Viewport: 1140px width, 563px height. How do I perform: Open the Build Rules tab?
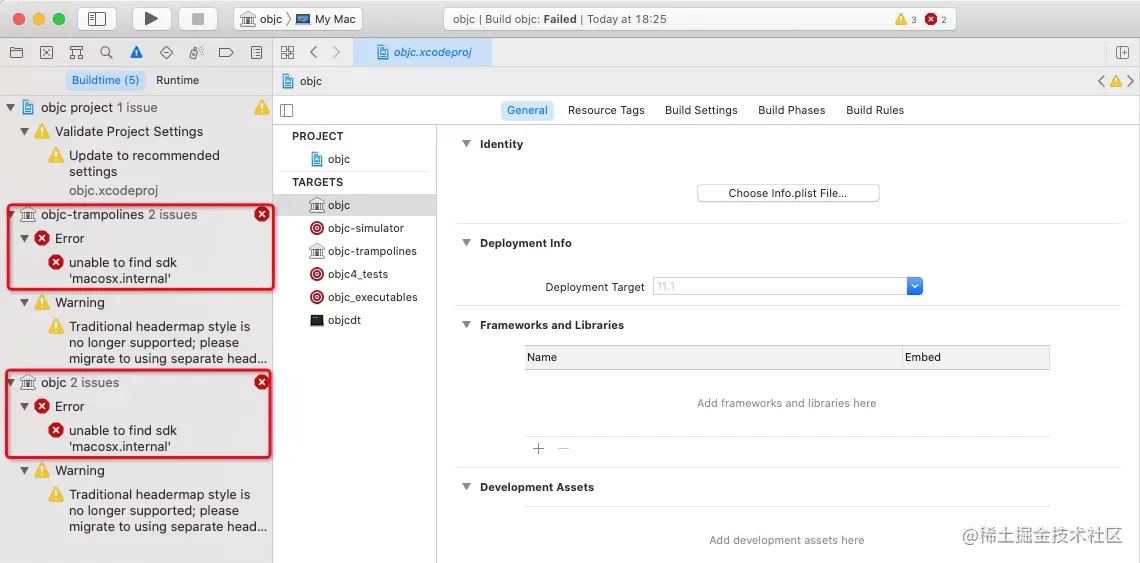click(875, 111)
